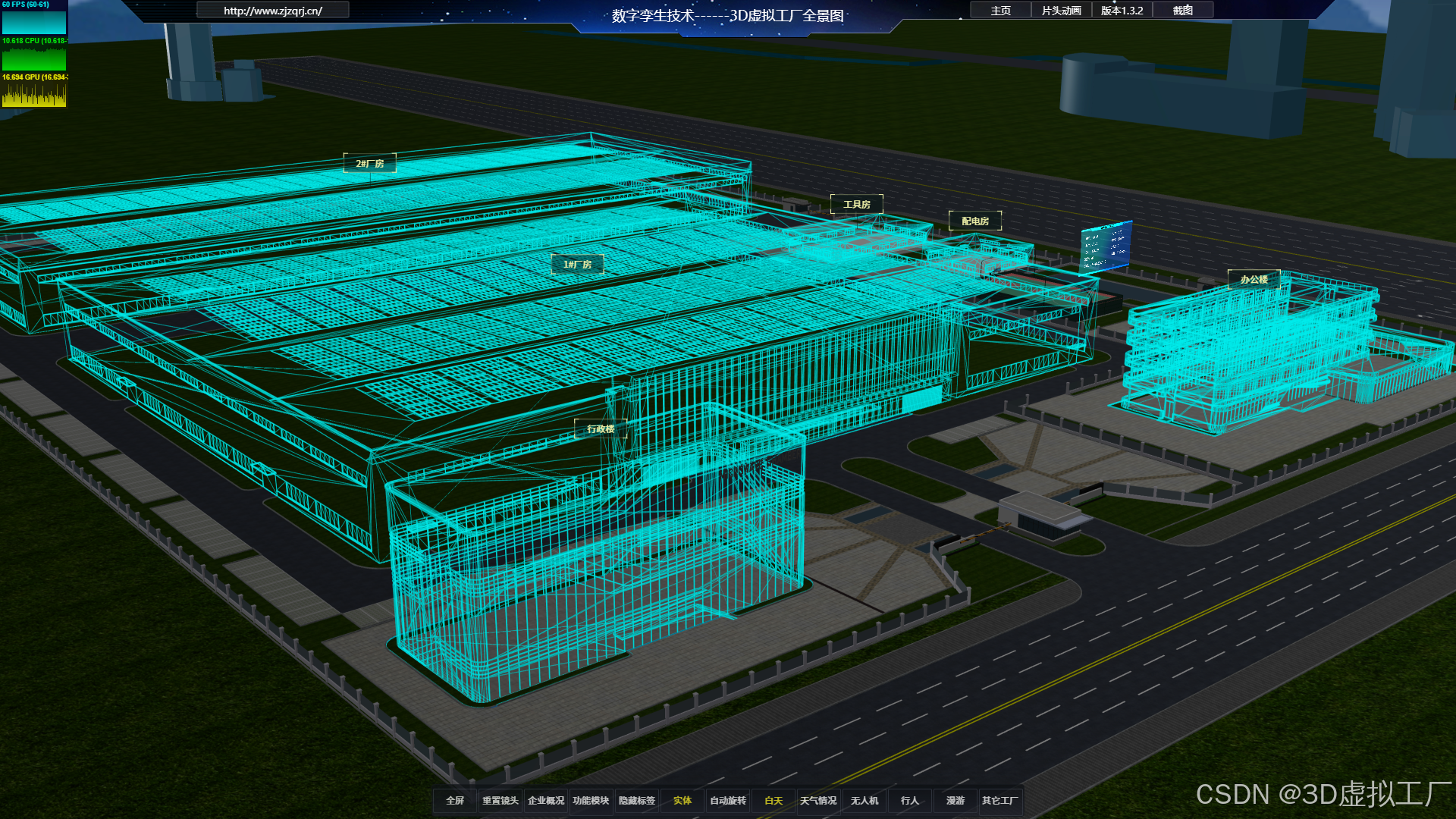
Task: Play the 片头动画 intro animation
Action: click(x=1061, y=11)
